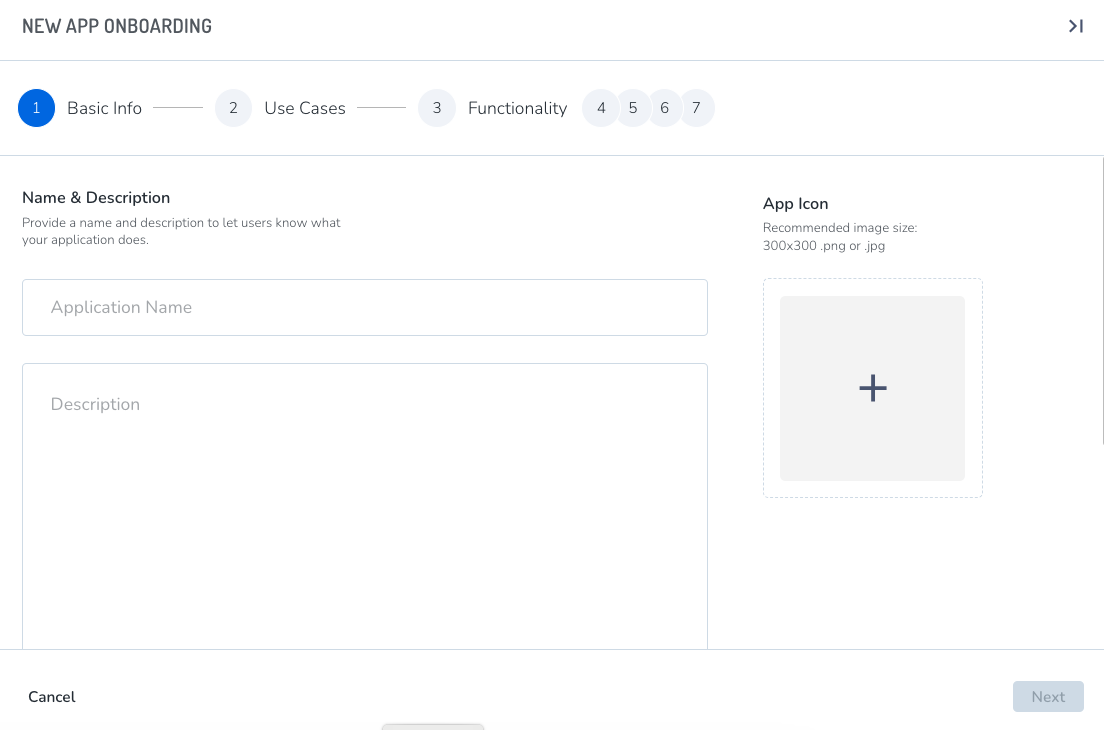The height and width of the screenshot is (730, 1104).
Task: Click the Functionality step label
Action: click(517, 108)
